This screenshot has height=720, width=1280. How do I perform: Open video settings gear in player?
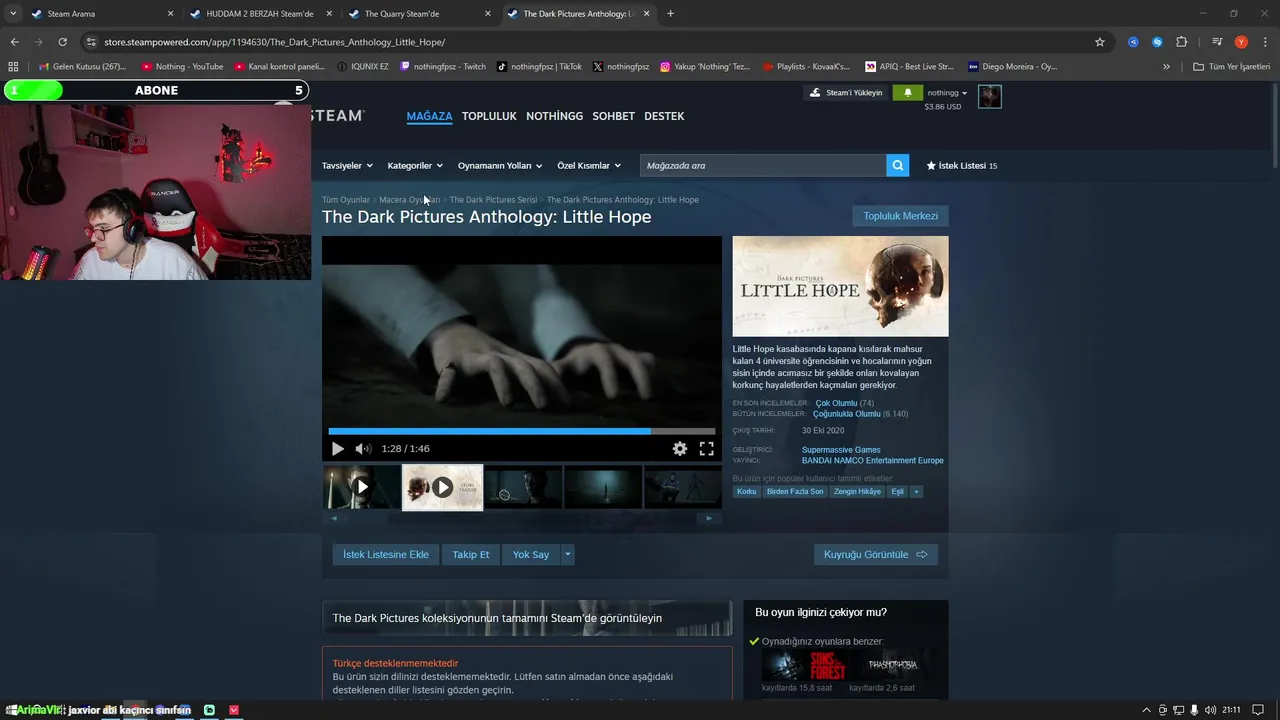tap(680, 449)
